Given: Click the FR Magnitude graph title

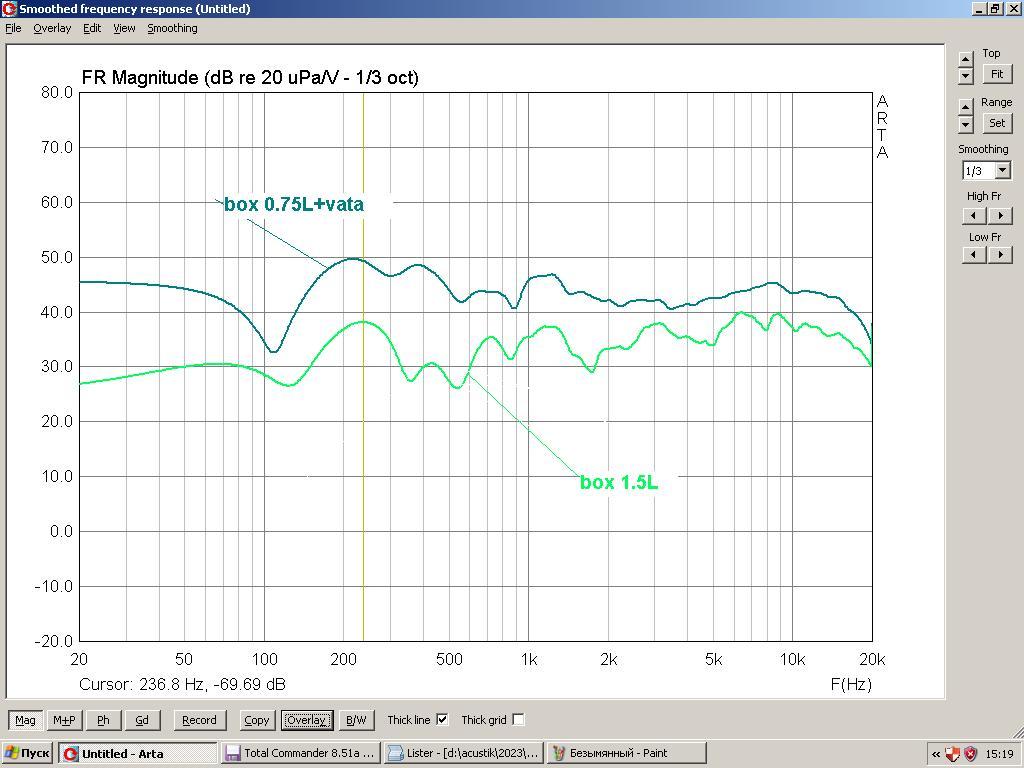Looking at the screenshot, I should [249, 78].
